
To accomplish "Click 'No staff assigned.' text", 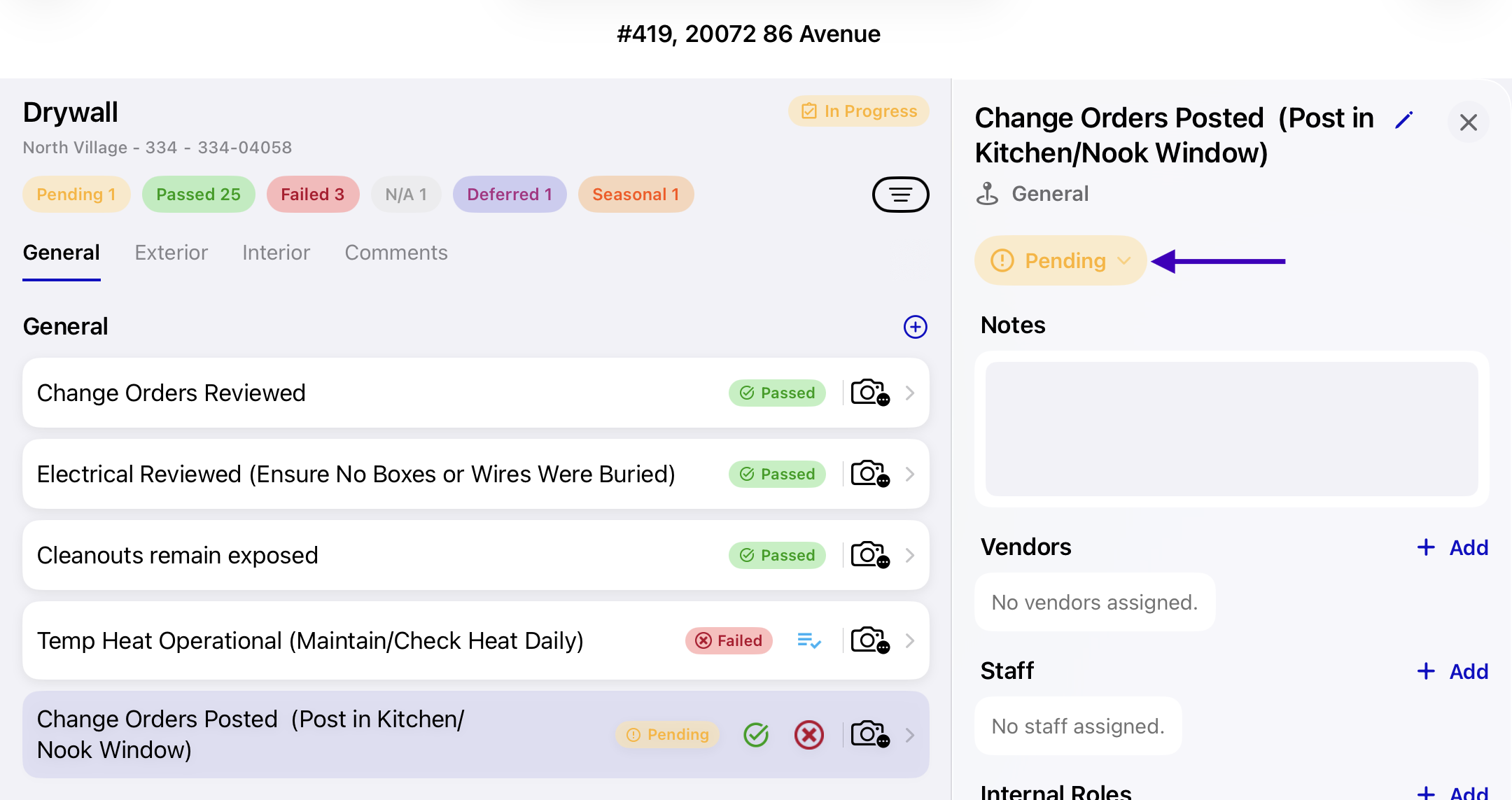I will (x=1078, y=726).
